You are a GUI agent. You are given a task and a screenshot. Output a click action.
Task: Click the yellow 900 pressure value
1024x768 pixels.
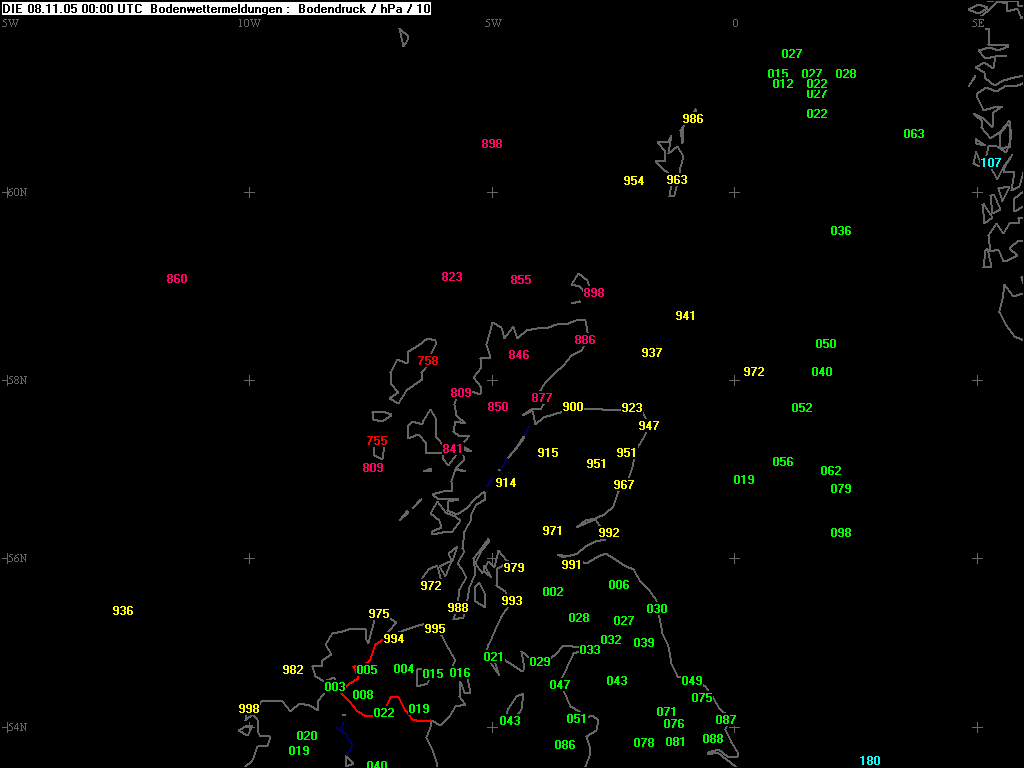tap(572, 407)
